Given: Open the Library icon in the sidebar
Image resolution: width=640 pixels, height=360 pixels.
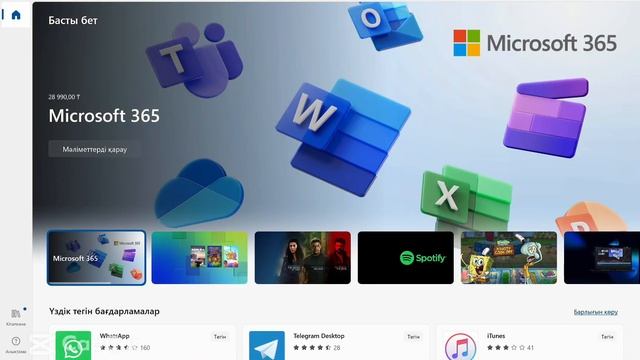Looking at the screenshot, I should pos(16,314).
